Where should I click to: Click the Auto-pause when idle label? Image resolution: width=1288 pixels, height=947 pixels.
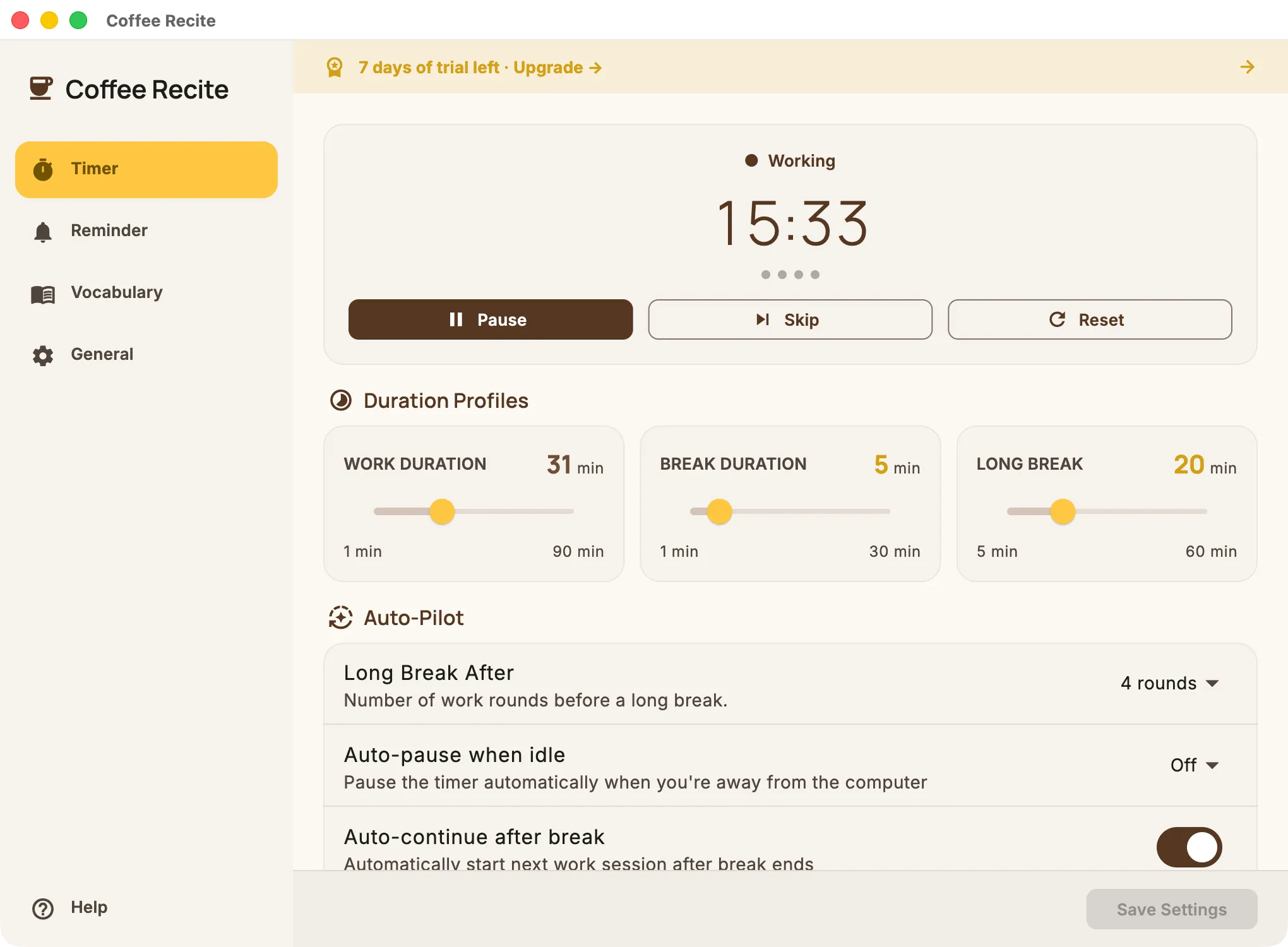coord(455,755)
